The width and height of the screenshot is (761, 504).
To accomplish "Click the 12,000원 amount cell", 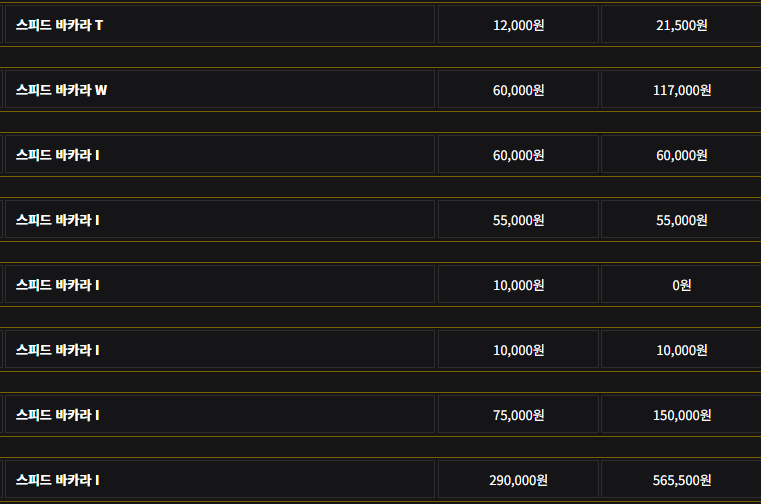I will click(518, 25).
